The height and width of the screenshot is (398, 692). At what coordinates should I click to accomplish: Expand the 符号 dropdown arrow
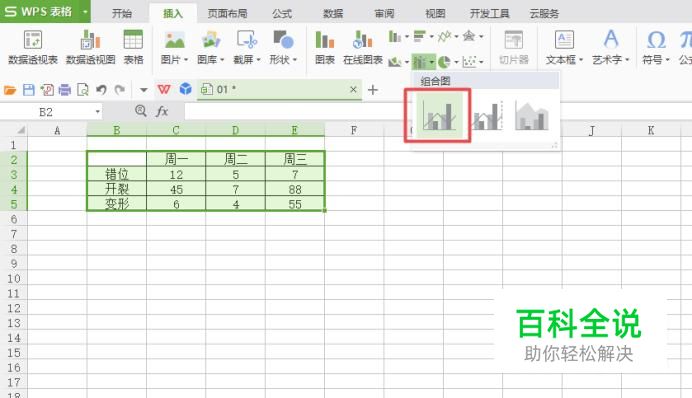tap(668, 60)
